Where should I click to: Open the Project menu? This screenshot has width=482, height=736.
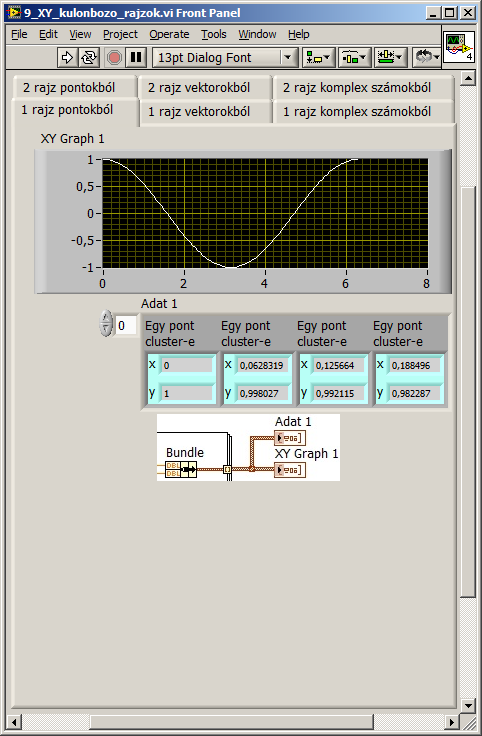pyautogui.click(x=120, y=34)
